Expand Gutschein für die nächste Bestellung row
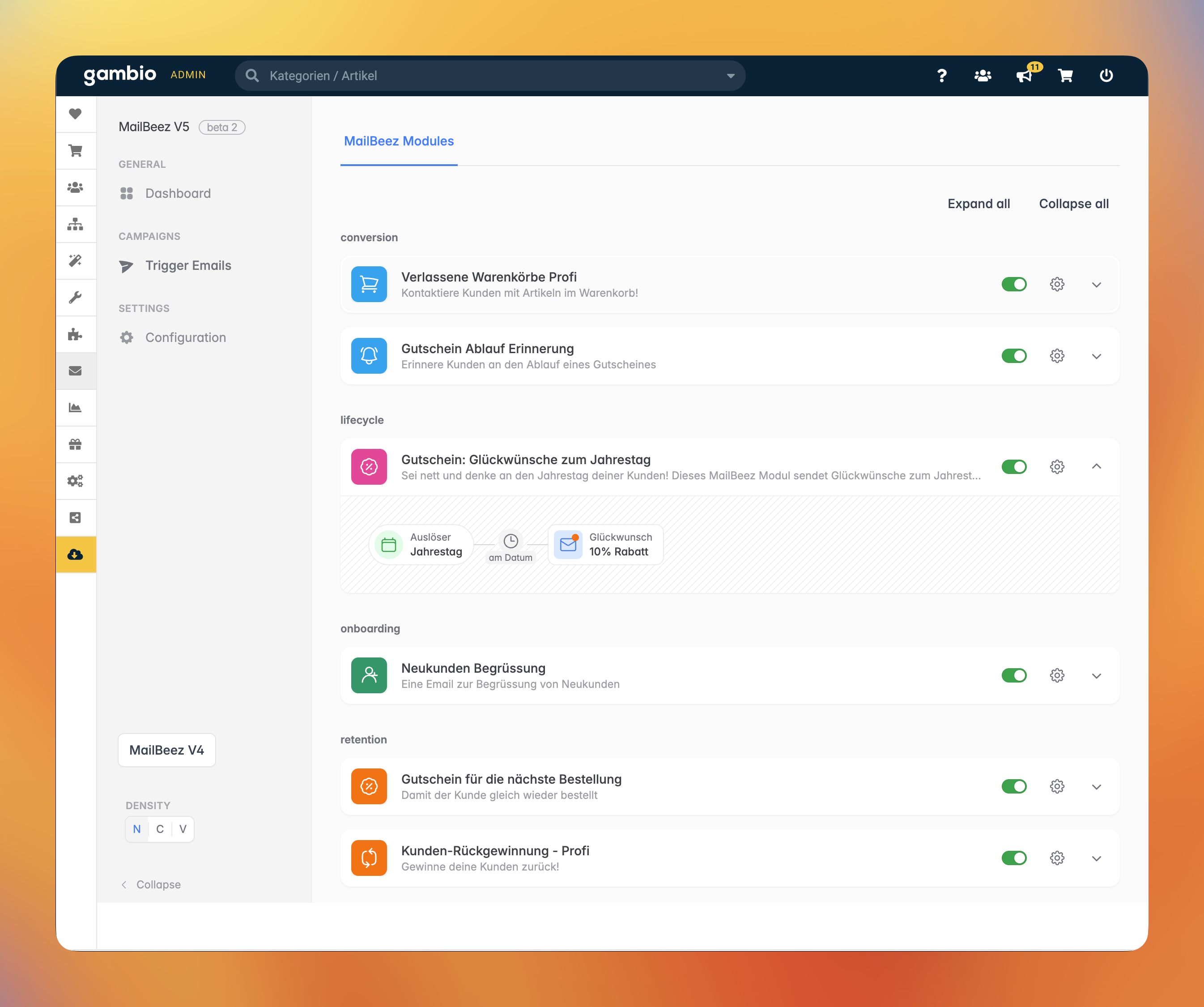This screenshot has height=1007, width=1204. (1096, 787)
